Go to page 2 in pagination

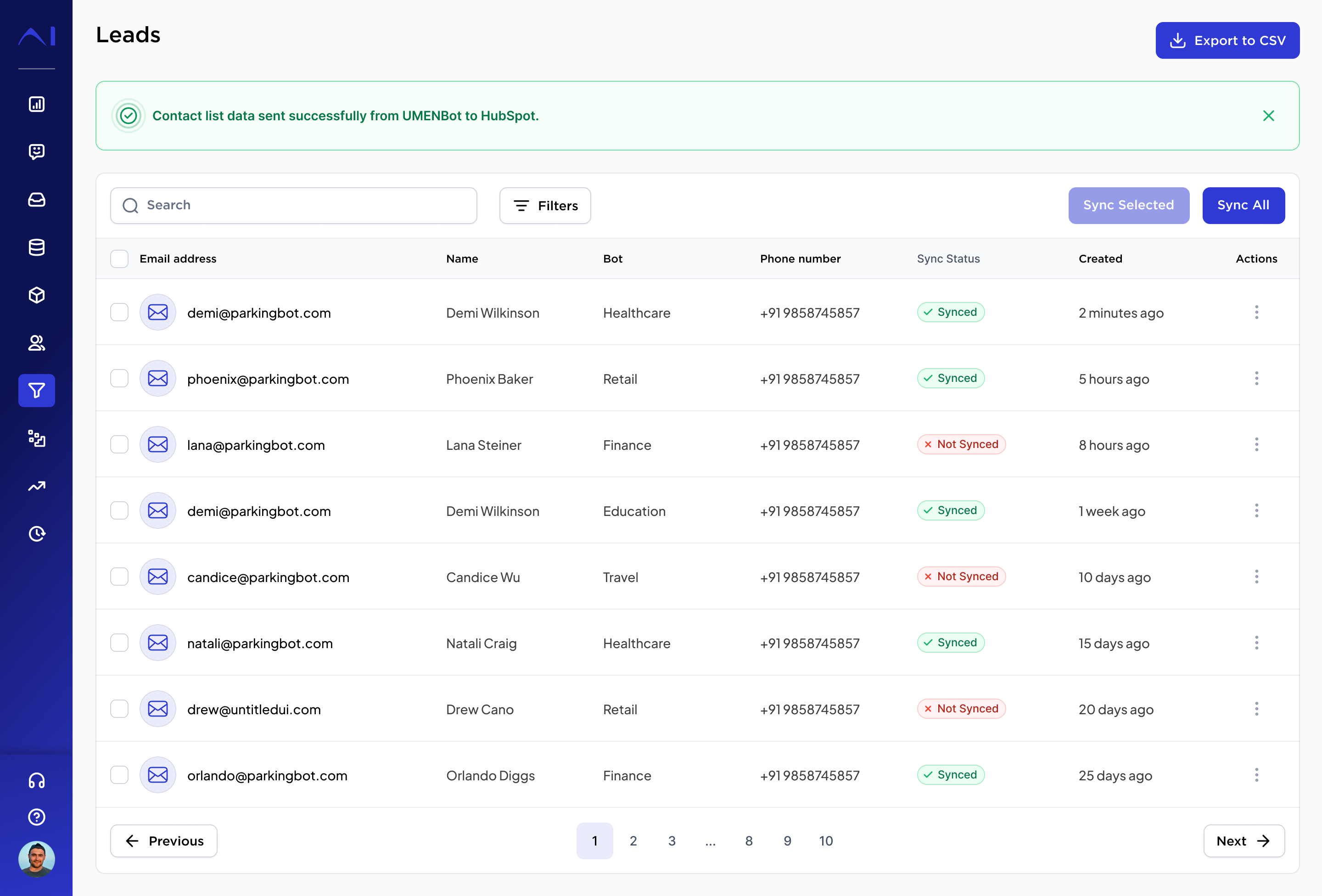(633, 841)
